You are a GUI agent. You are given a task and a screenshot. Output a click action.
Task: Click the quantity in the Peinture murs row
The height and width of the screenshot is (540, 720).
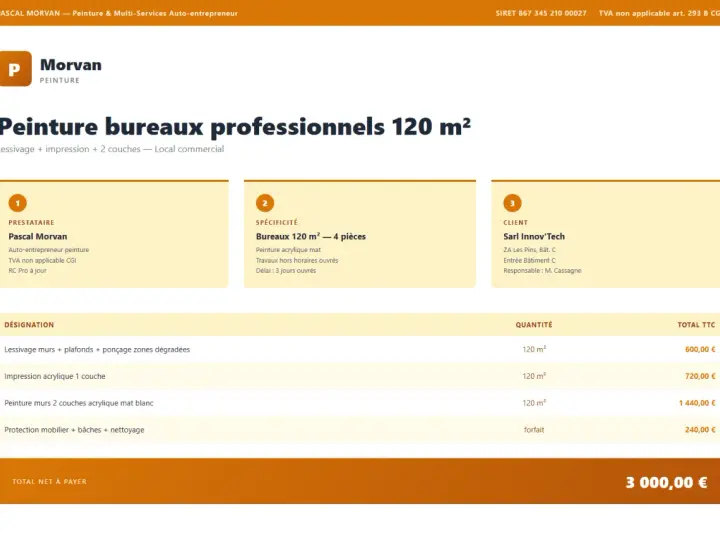[x=534, y=403]
